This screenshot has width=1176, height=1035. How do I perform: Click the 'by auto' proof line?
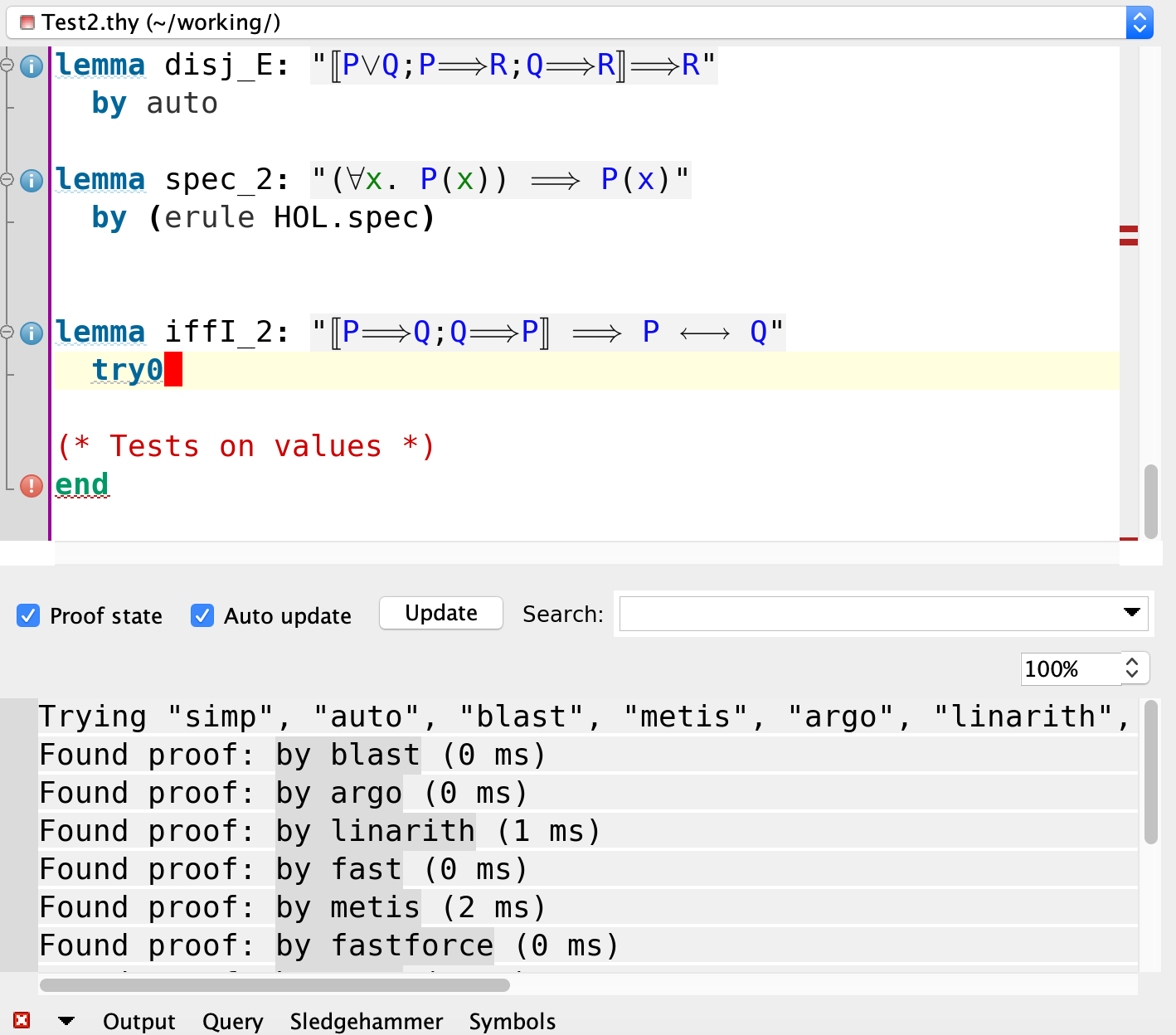click(155, 104)
